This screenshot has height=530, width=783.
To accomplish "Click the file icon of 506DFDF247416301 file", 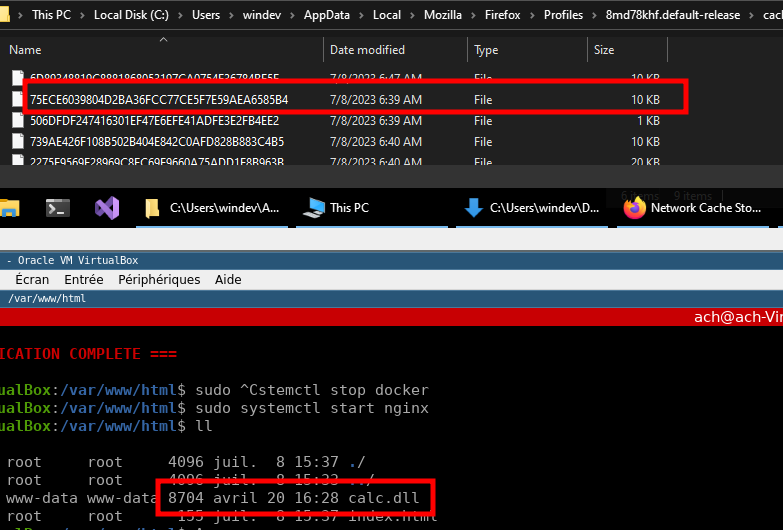I will pos(17,120).
